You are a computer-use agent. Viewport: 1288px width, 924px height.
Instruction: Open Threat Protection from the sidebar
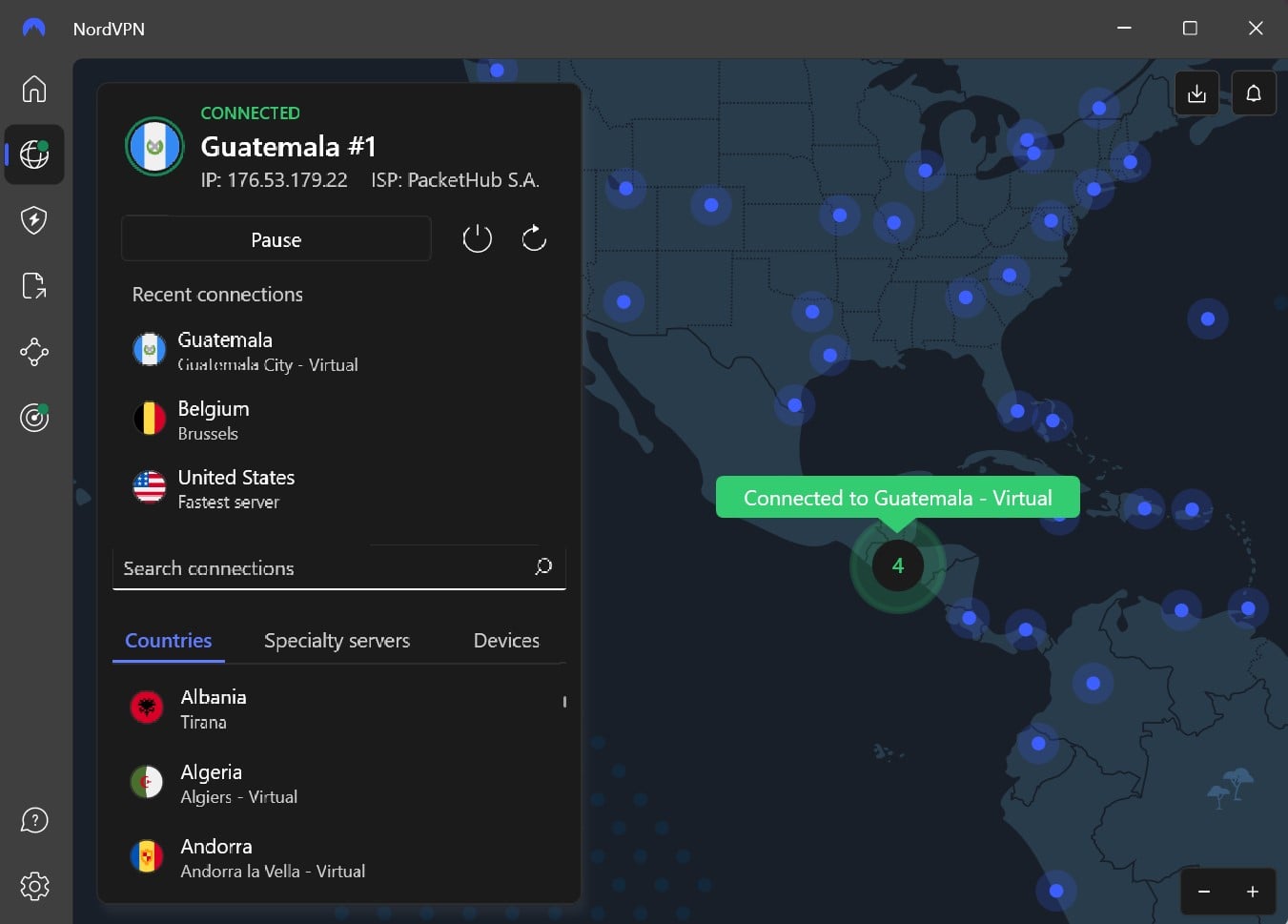pos(33,219)
